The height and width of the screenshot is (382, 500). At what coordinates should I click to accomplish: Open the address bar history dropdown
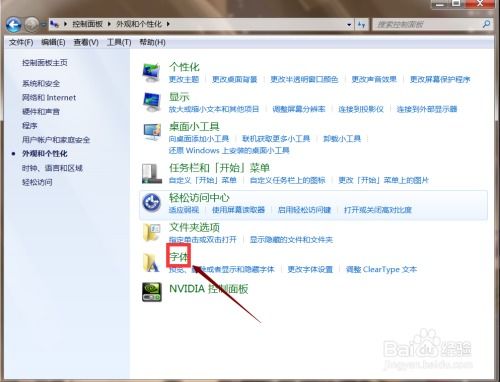pos(349,24)
